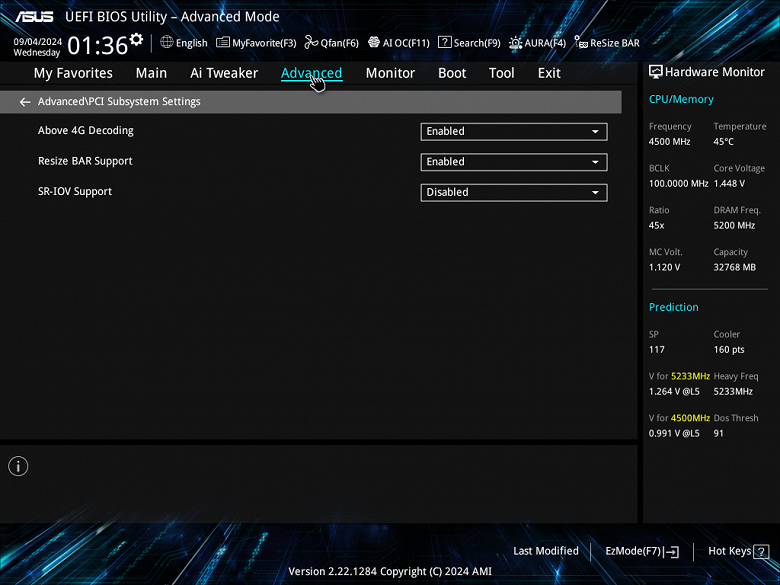Select the Exit tab
This screenshot has height=585, width=780.
point(549,73)
